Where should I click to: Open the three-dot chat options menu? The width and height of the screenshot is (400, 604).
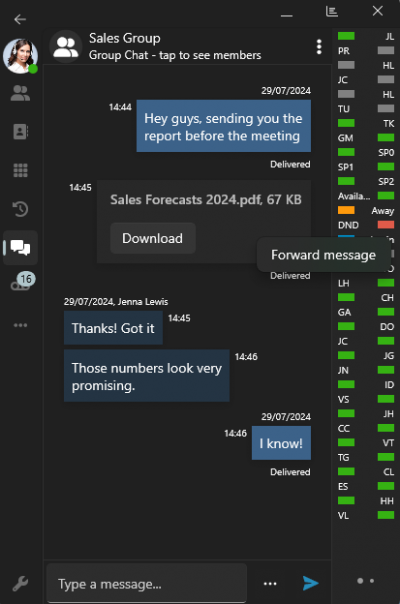coord(319,47)
